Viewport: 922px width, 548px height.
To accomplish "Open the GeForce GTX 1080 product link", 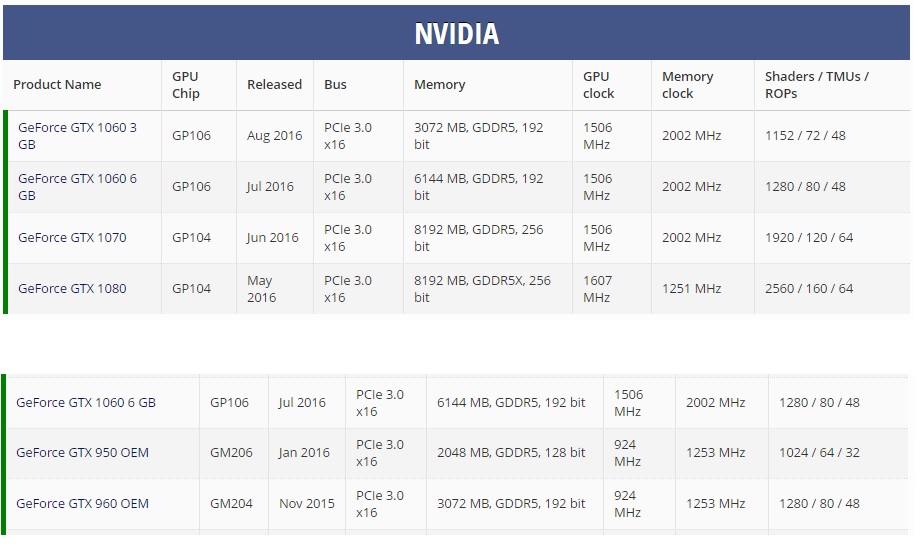I will pyautogui.click(x=72, y=289).
